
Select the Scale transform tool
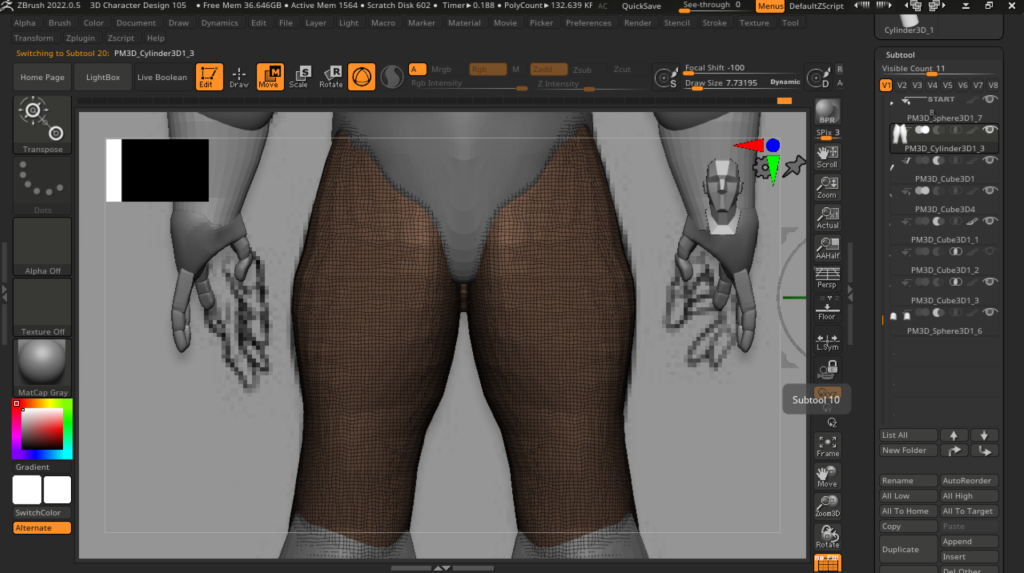tap(298, 77)
